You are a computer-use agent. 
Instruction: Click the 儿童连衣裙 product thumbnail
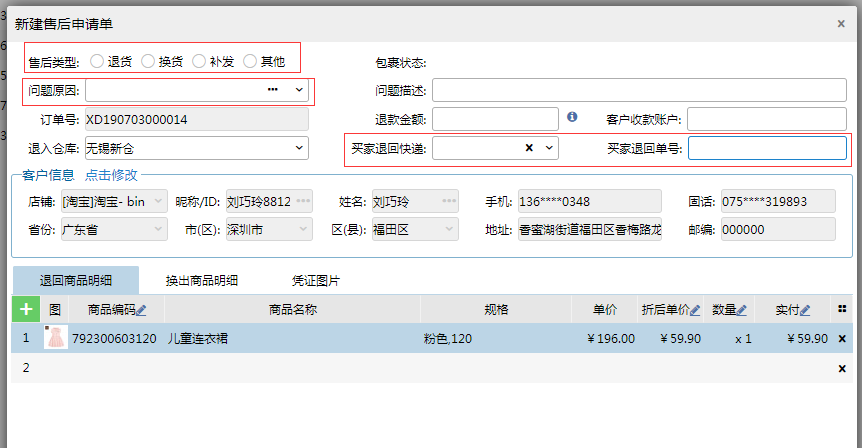56,338
